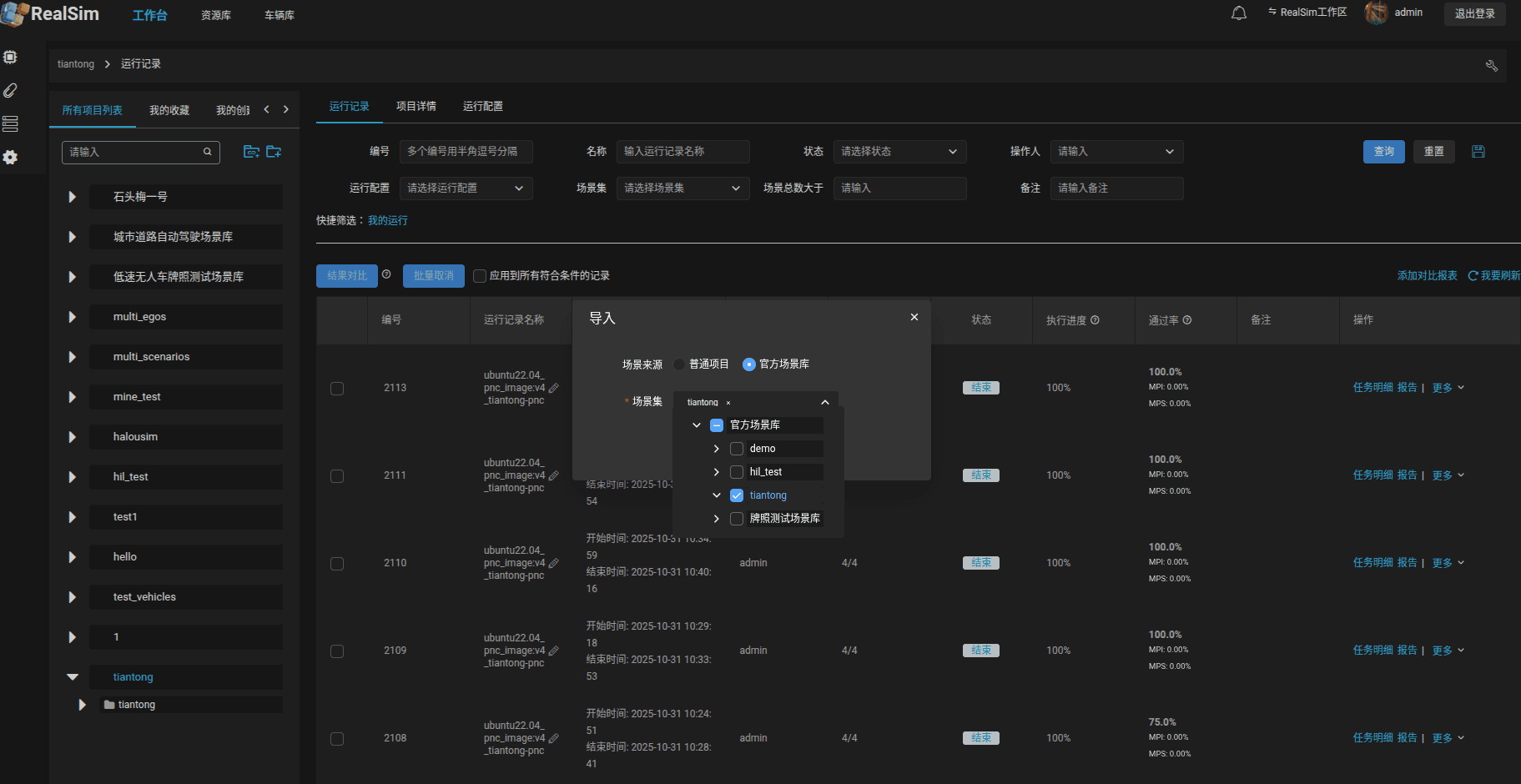Click the 我的运行 quick filter link

coord(388,220)
